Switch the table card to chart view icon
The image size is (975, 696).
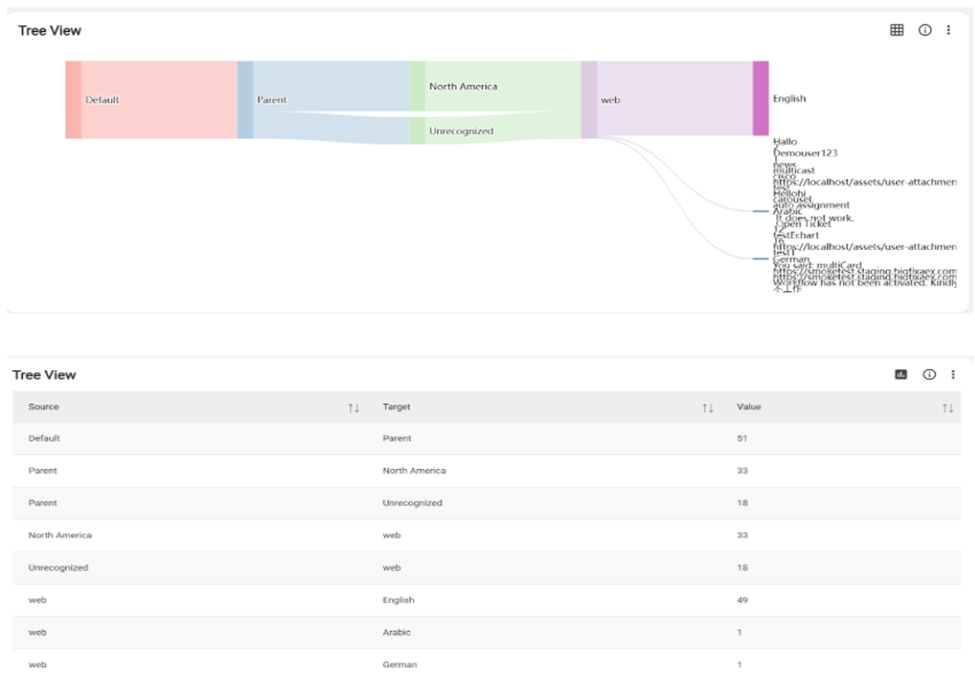[901, 375]
